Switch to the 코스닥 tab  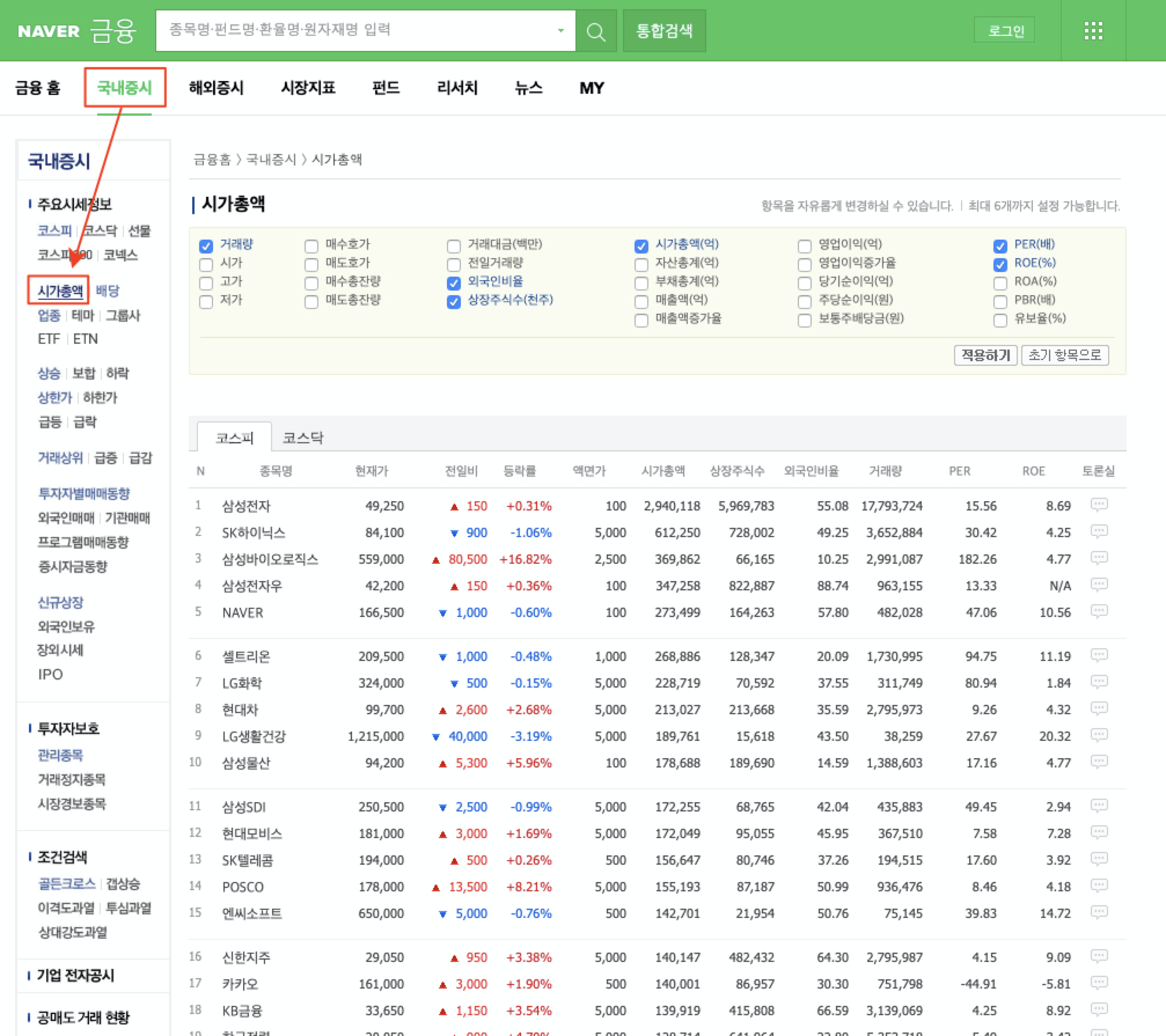click(x=303, y=438)
